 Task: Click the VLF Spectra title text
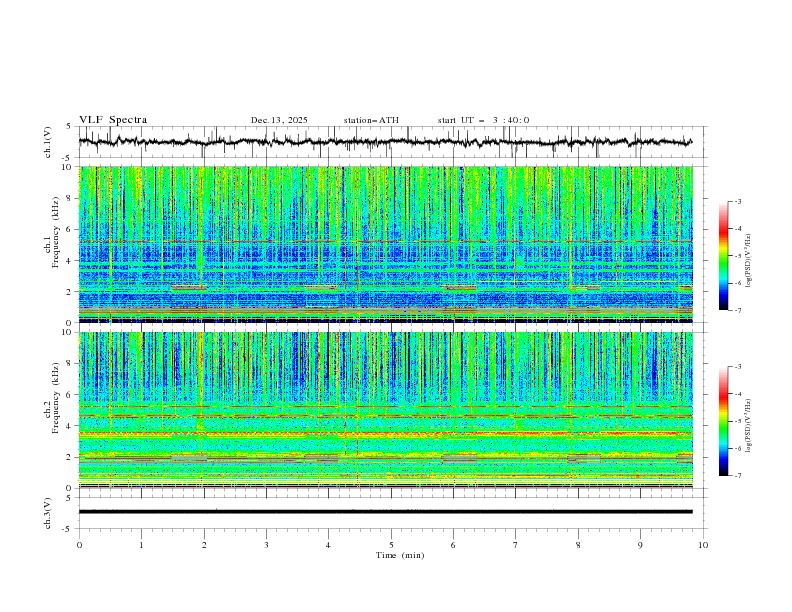click(x=113, y=120)
